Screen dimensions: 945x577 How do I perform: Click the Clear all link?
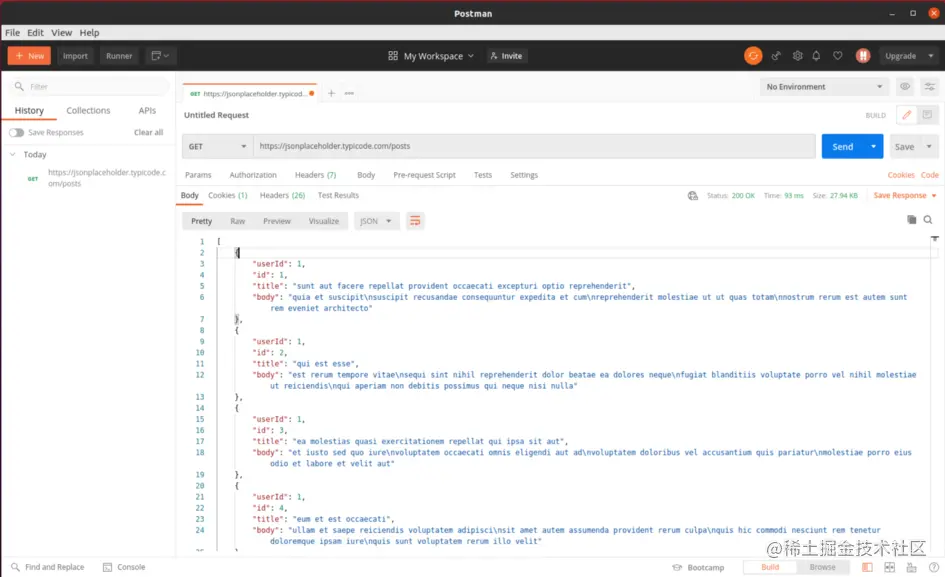click(x=148, y=133)
